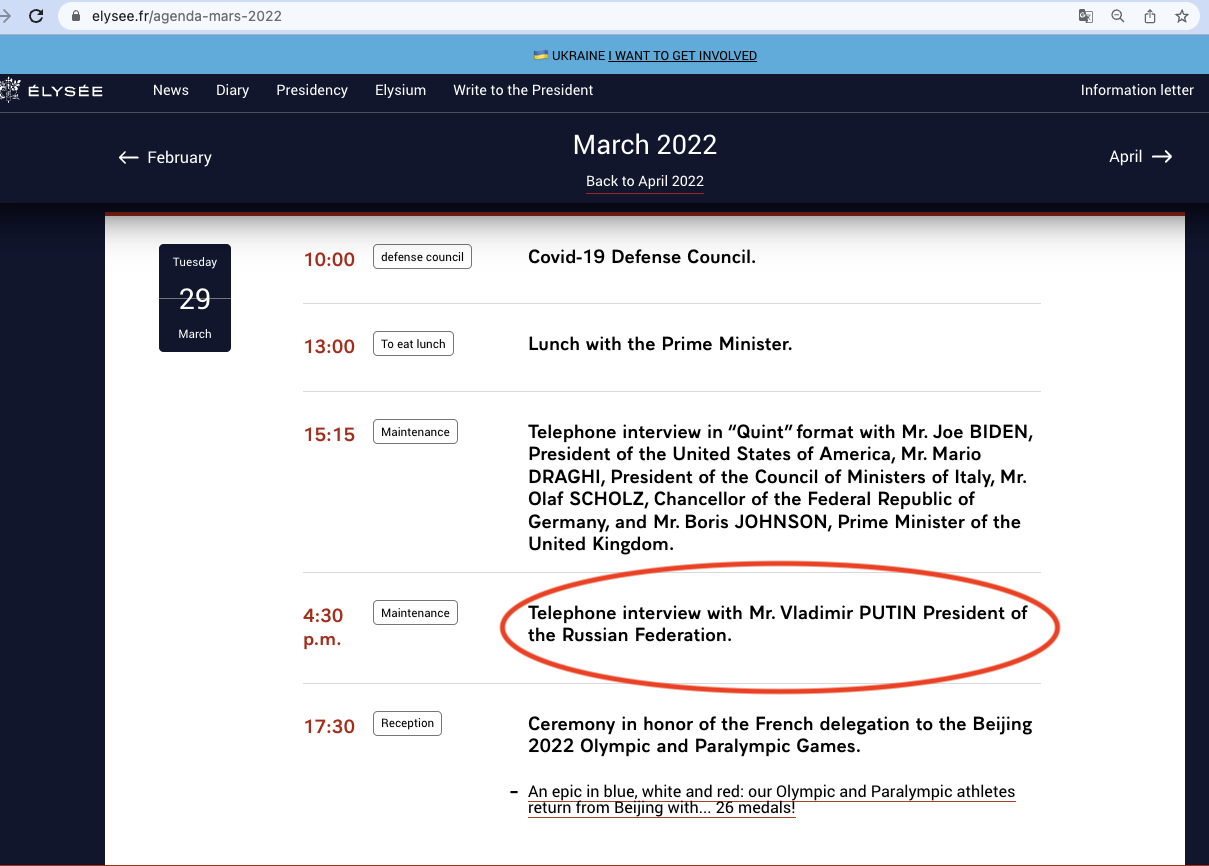
Task: Open the Presidency menu item
Action: click(x=312, y=90)
